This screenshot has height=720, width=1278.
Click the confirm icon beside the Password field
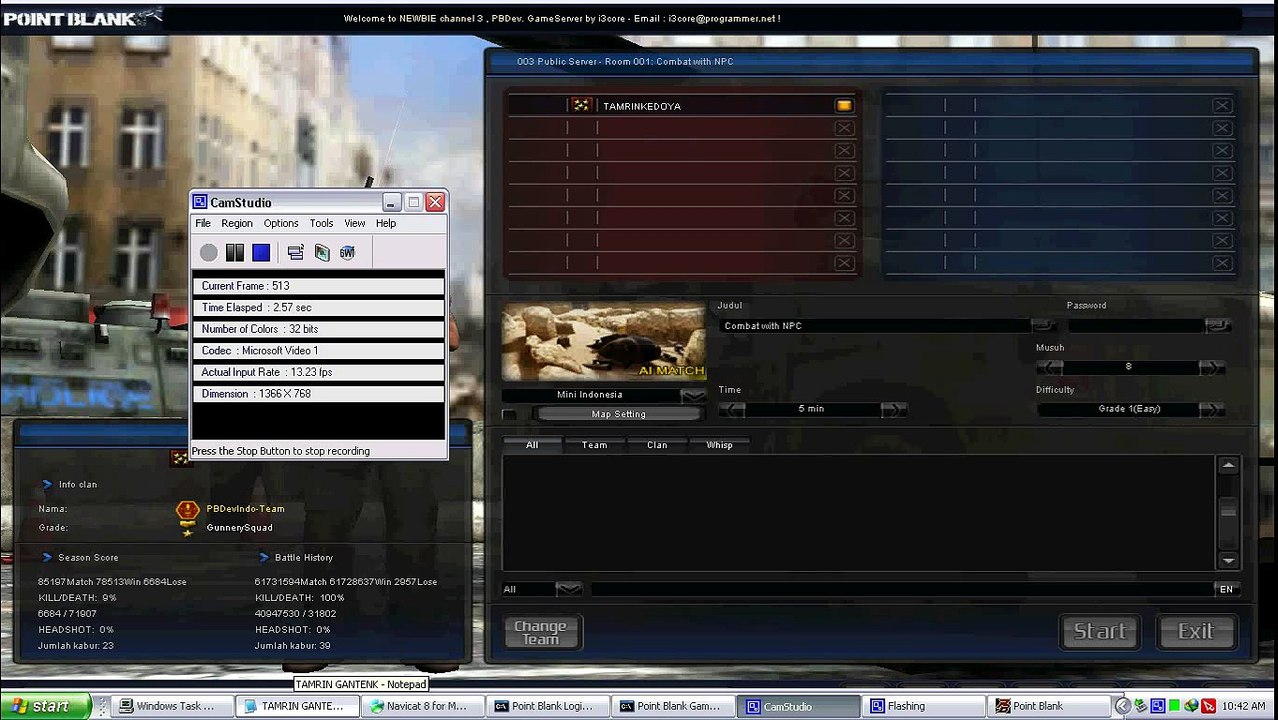point(1217,326)
